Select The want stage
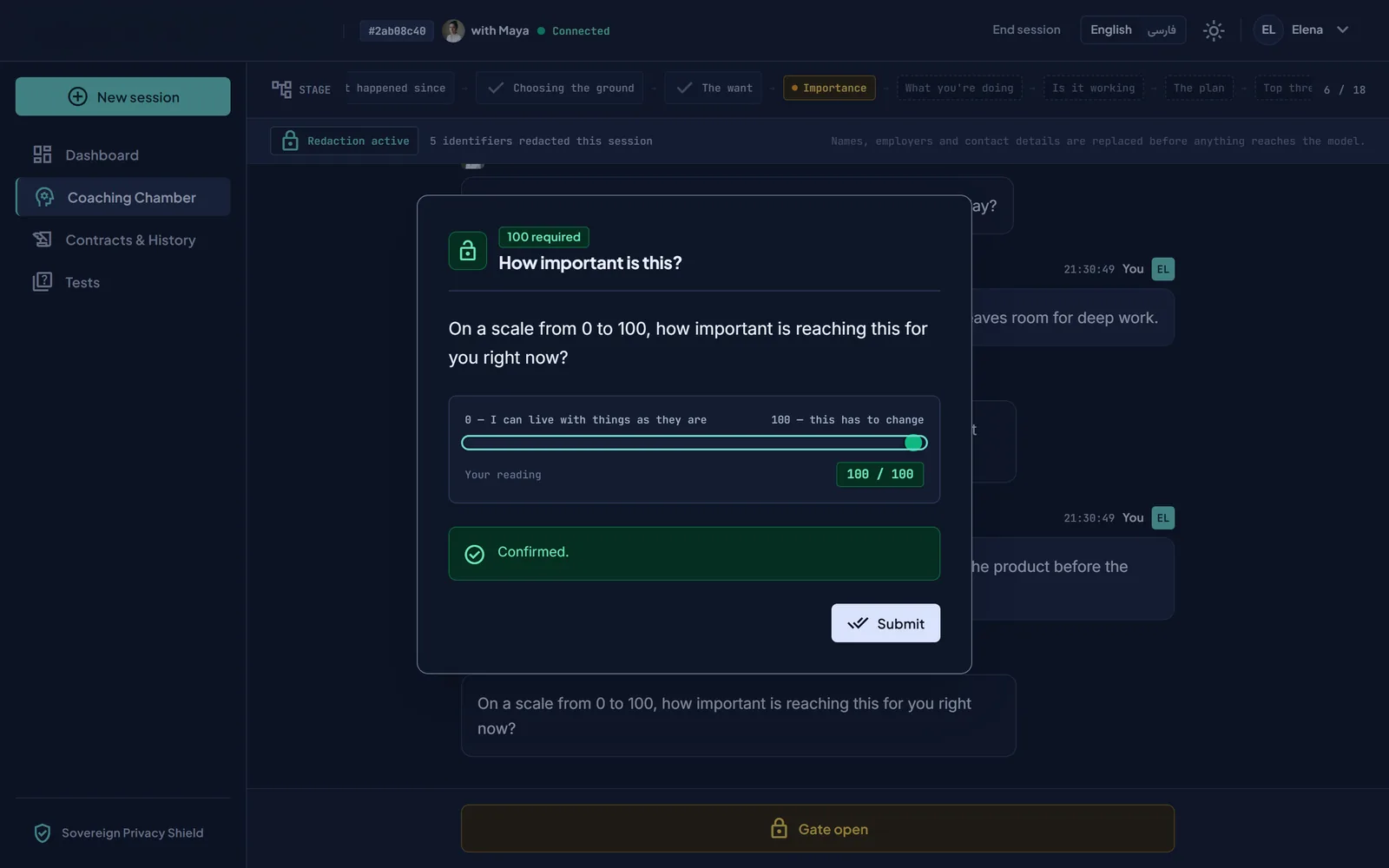1389x868 pixels. (x=714, y=88)
